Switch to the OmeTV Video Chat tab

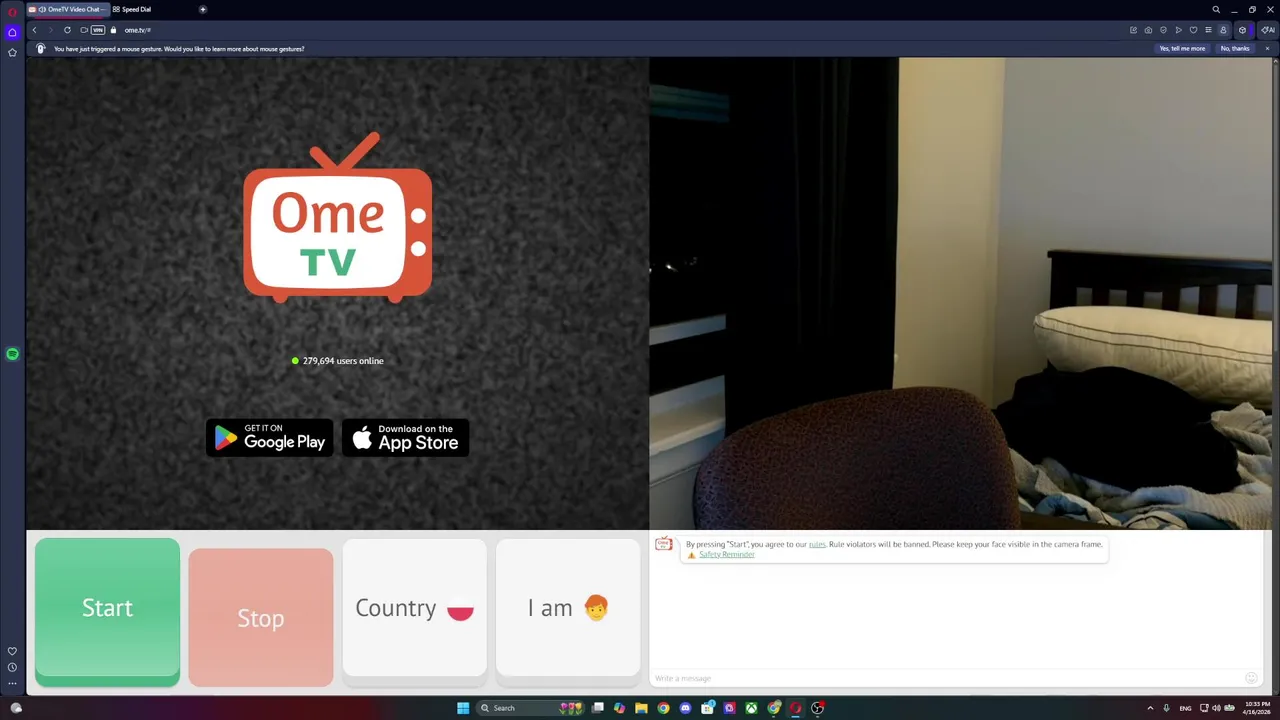[68, 9]
